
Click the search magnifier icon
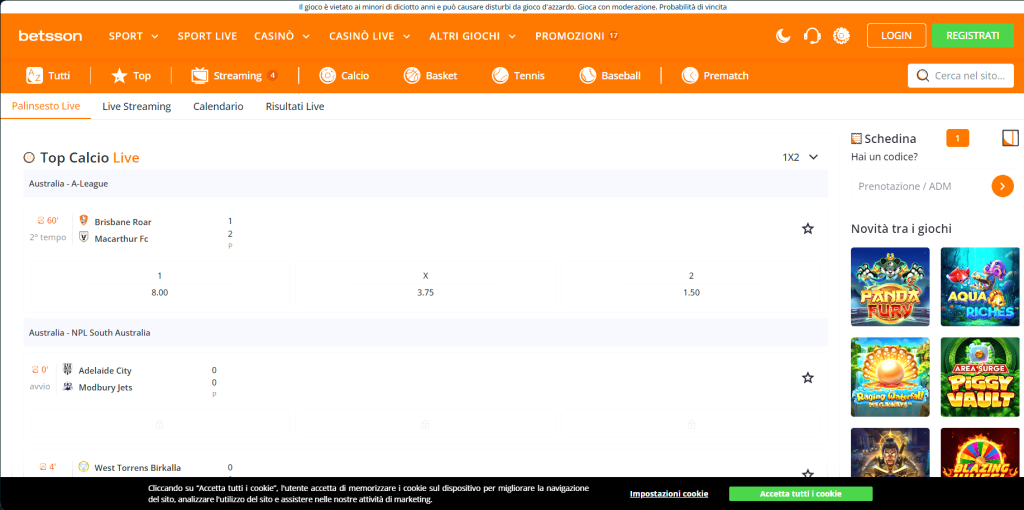(923, 76)
